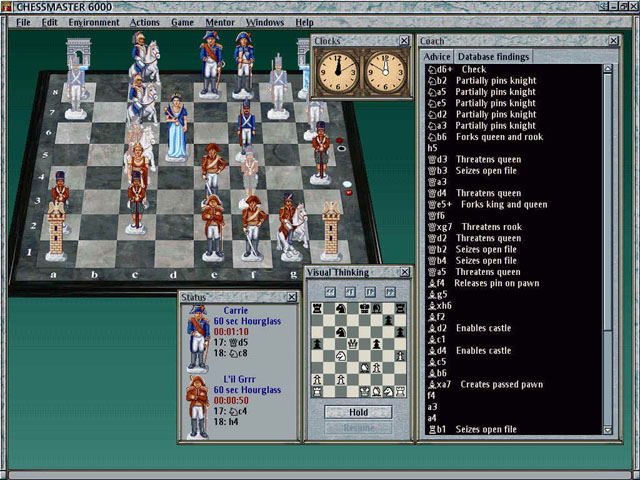Click Carrie's '60 sec Hourglass' label
This screenshot has height=480, width=640.
point(247,321)
